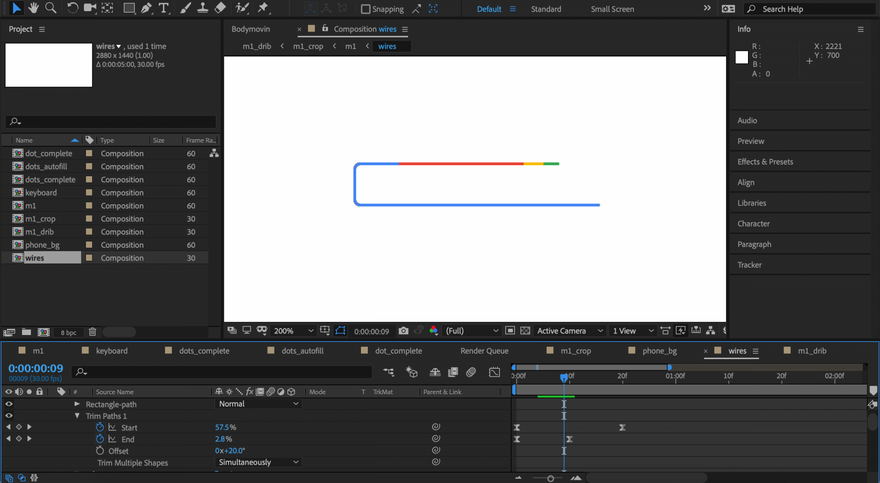Click the Motion Blur enable icon in timeline
The width and height of the screenshot is (880, 483).
471,372
